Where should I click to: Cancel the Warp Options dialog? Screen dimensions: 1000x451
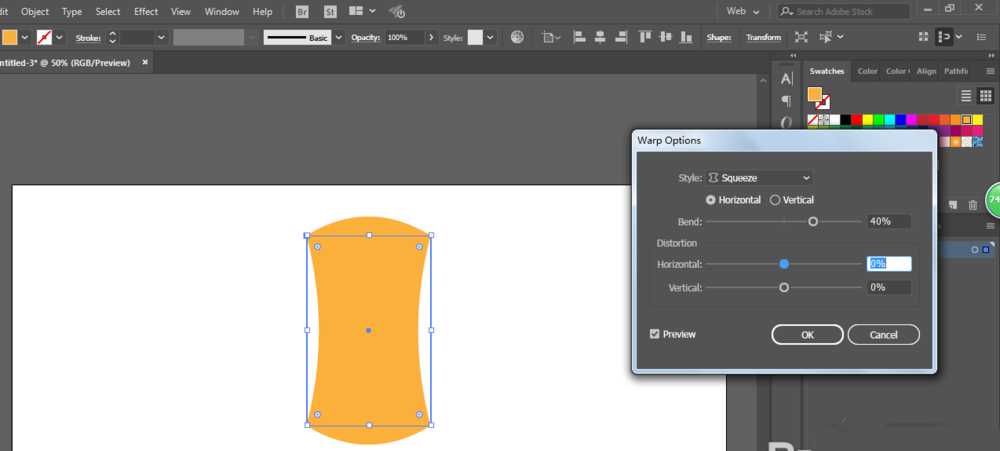tap(883, 335)
